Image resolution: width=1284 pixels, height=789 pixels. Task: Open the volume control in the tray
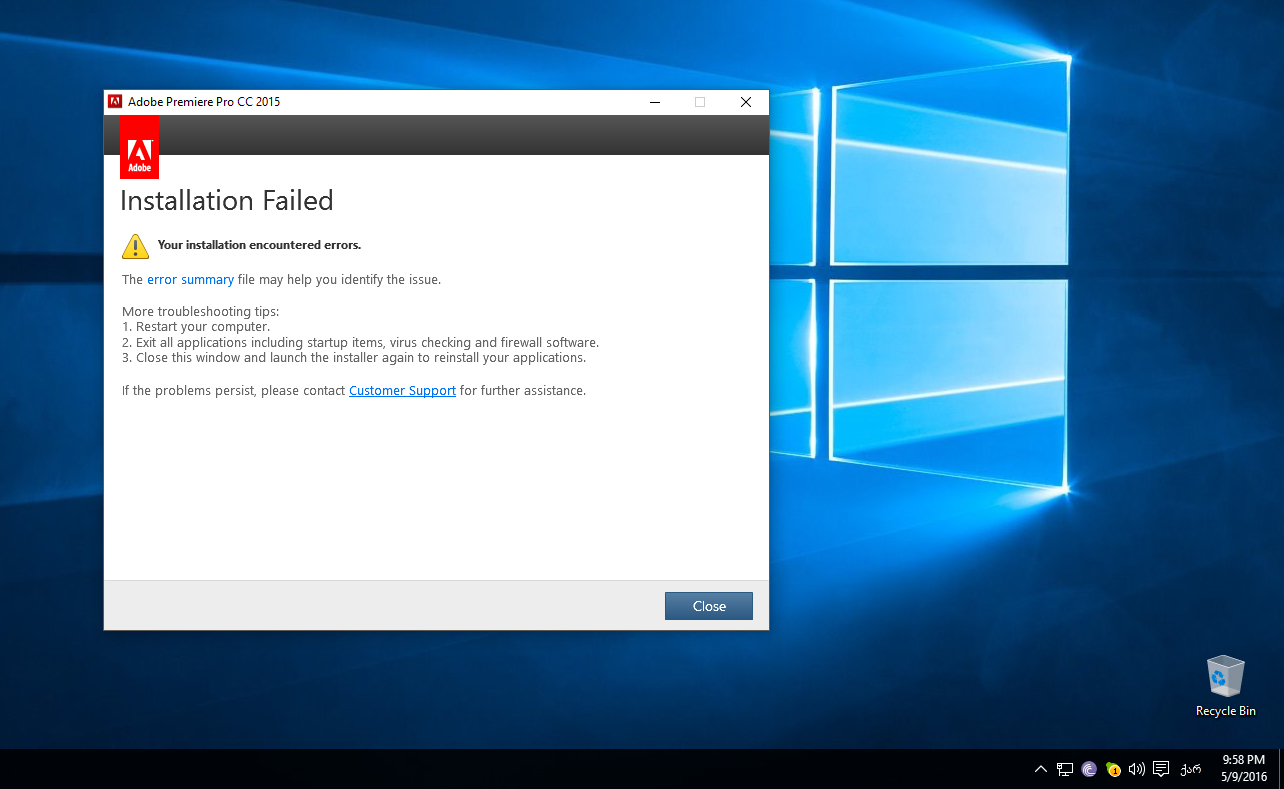pyautogui.click(x=1136, y=769)
